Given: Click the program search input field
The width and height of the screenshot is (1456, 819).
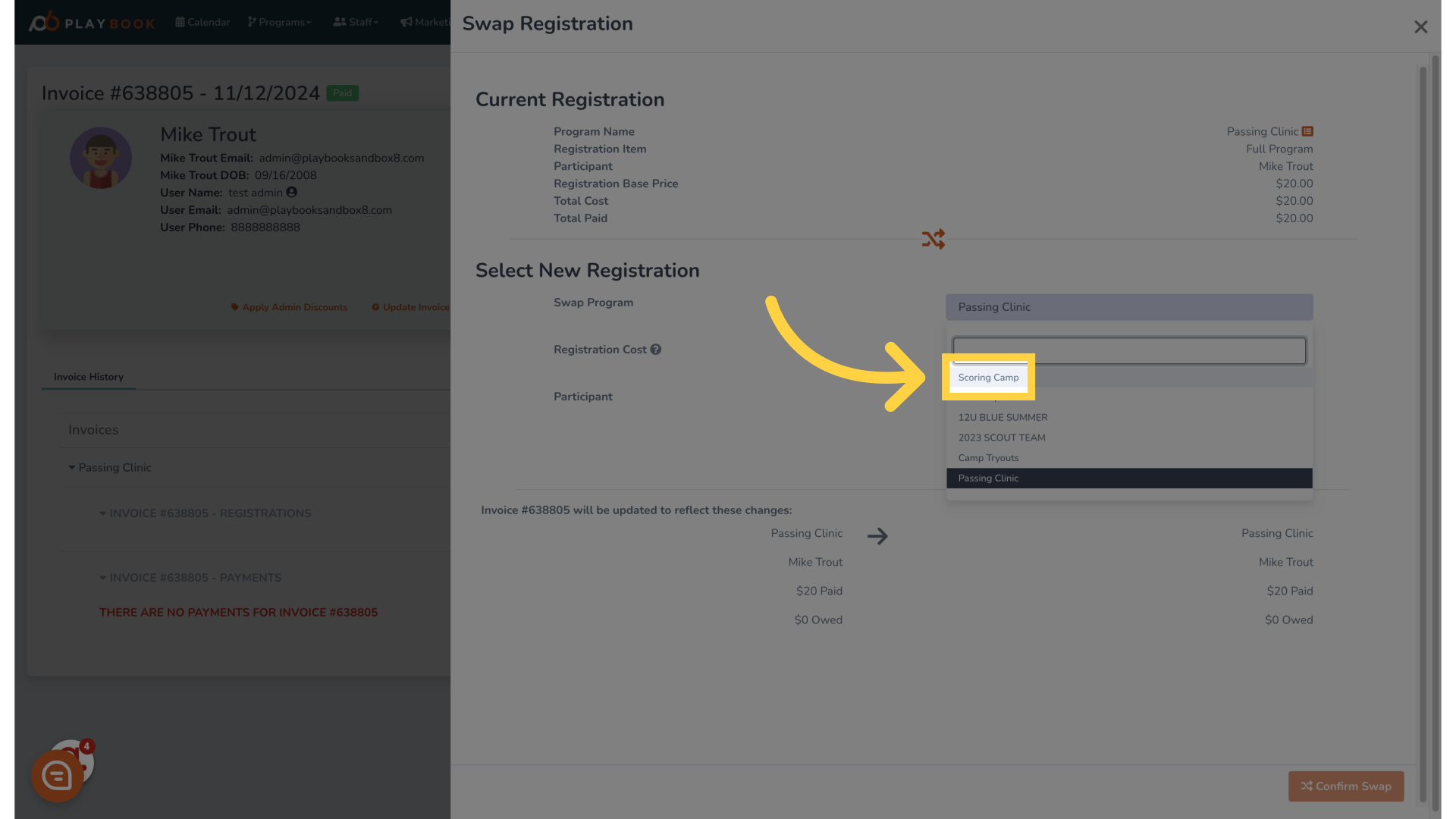Looking at the screenshot, I should (x=1128, y=350).
